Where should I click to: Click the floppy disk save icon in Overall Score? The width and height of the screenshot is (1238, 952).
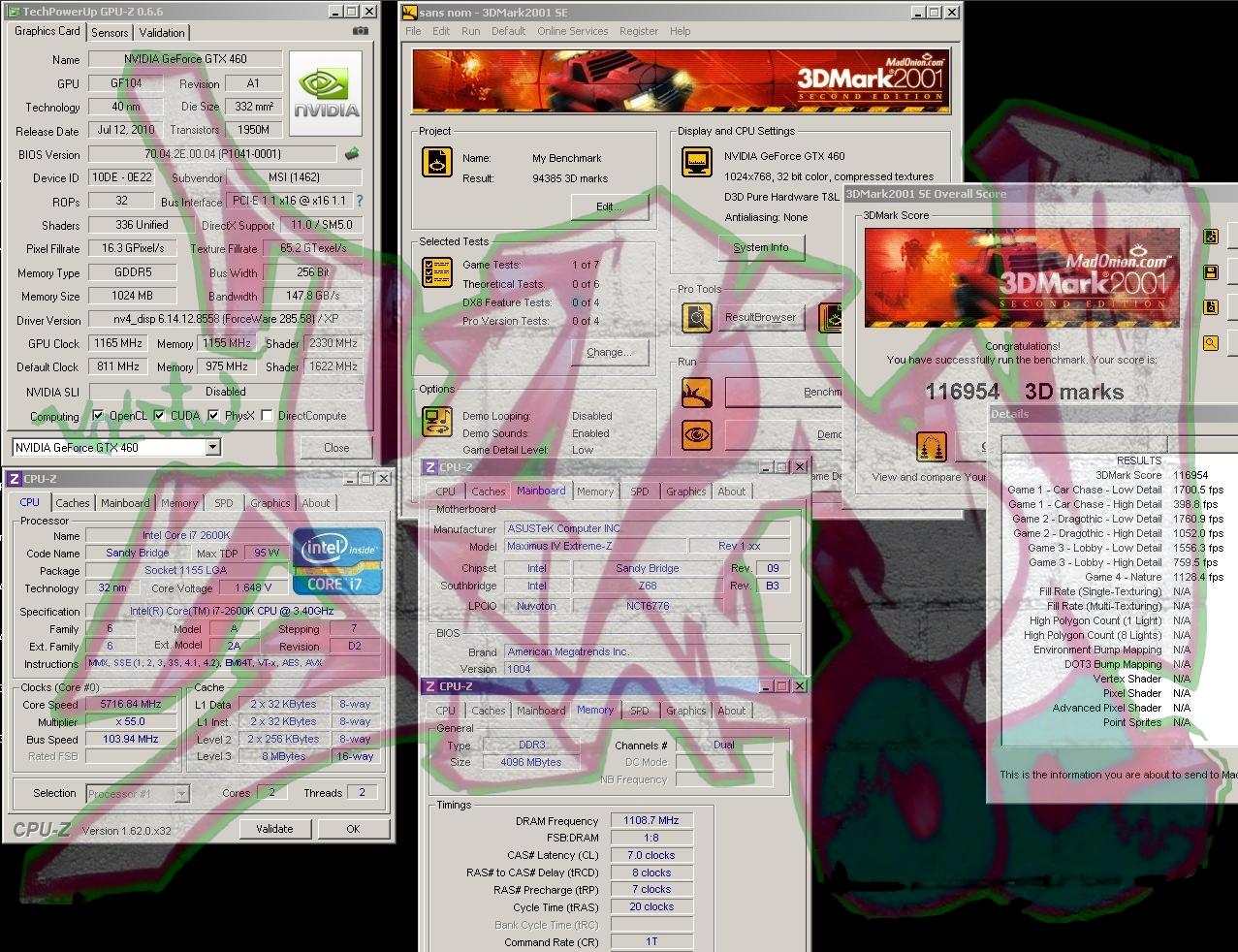coord(1211,273)
